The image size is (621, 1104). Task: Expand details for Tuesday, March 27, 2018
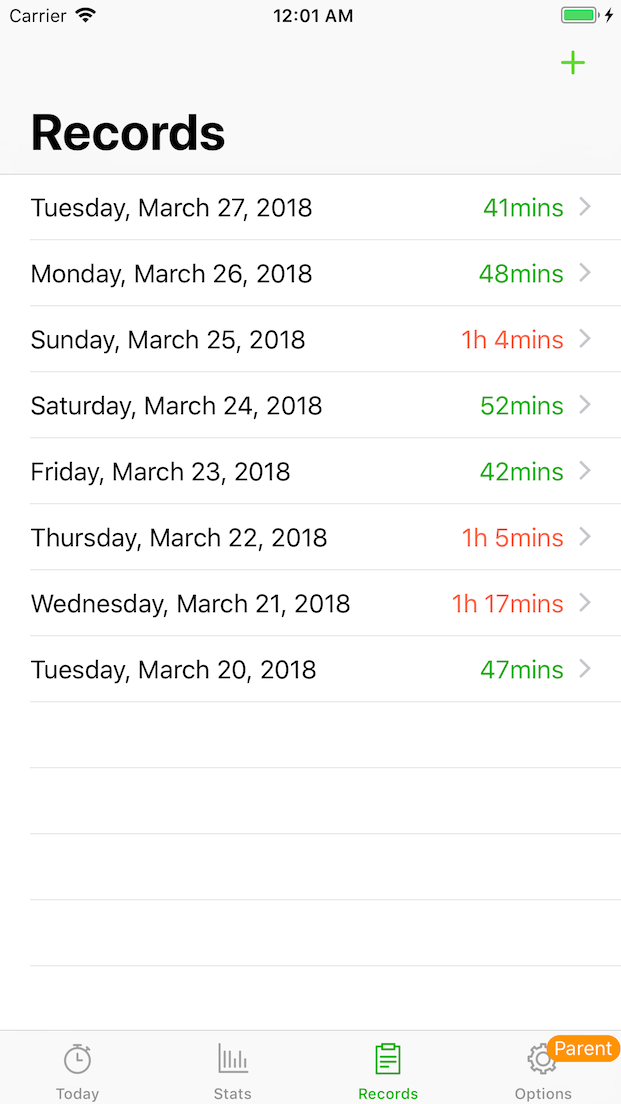pos(585,207)
